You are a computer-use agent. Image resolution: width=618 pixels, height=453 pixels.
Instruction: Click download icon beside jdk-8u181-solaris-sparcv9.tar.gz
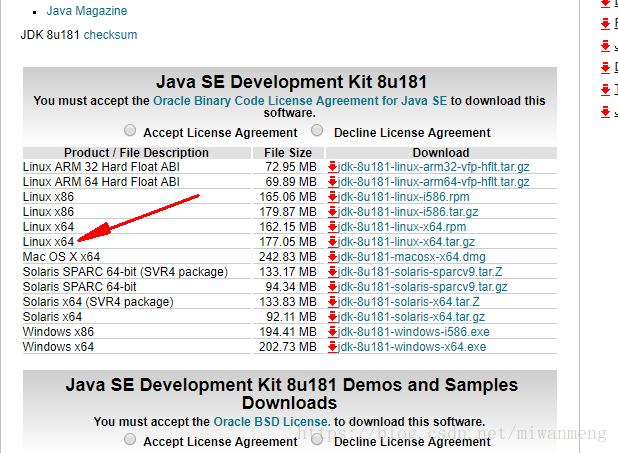pyautogui.click(x=332, y=287)
